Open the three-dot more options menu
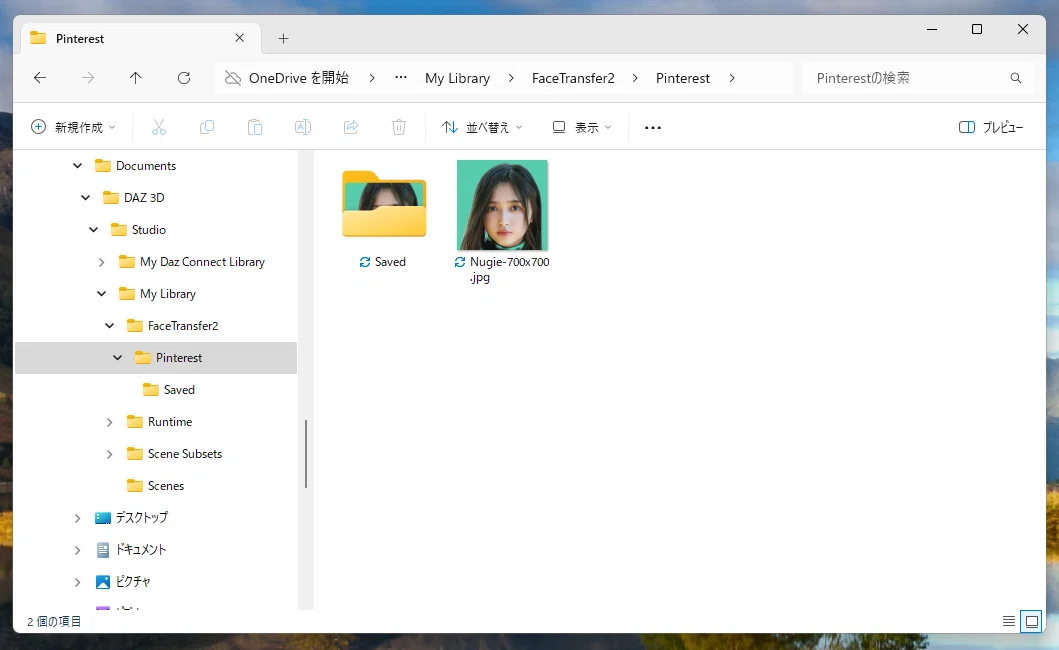1059x650 pixels. click(652, 128)
